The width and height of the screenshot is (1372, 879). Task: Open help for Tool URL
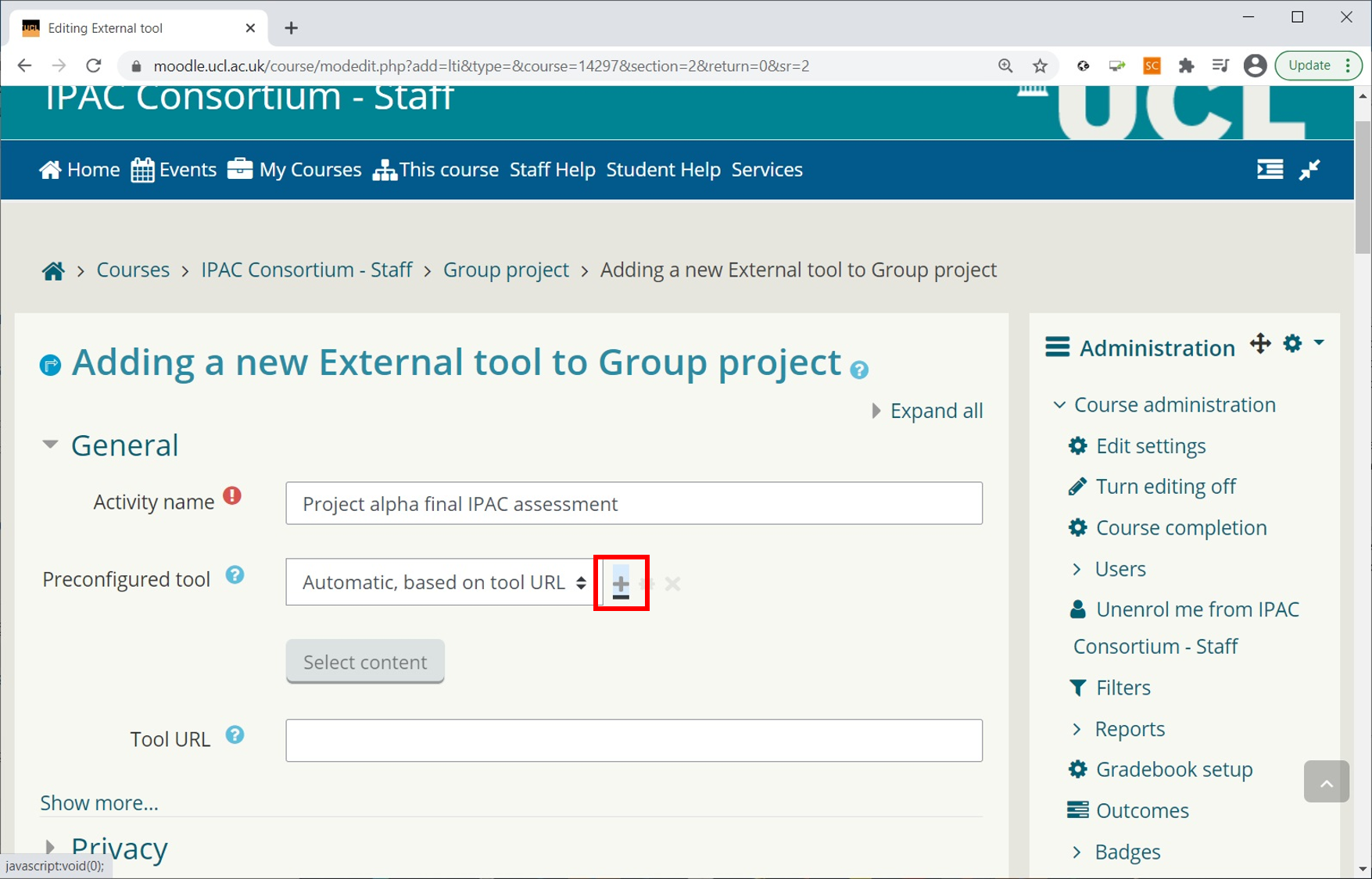[235, 735]
